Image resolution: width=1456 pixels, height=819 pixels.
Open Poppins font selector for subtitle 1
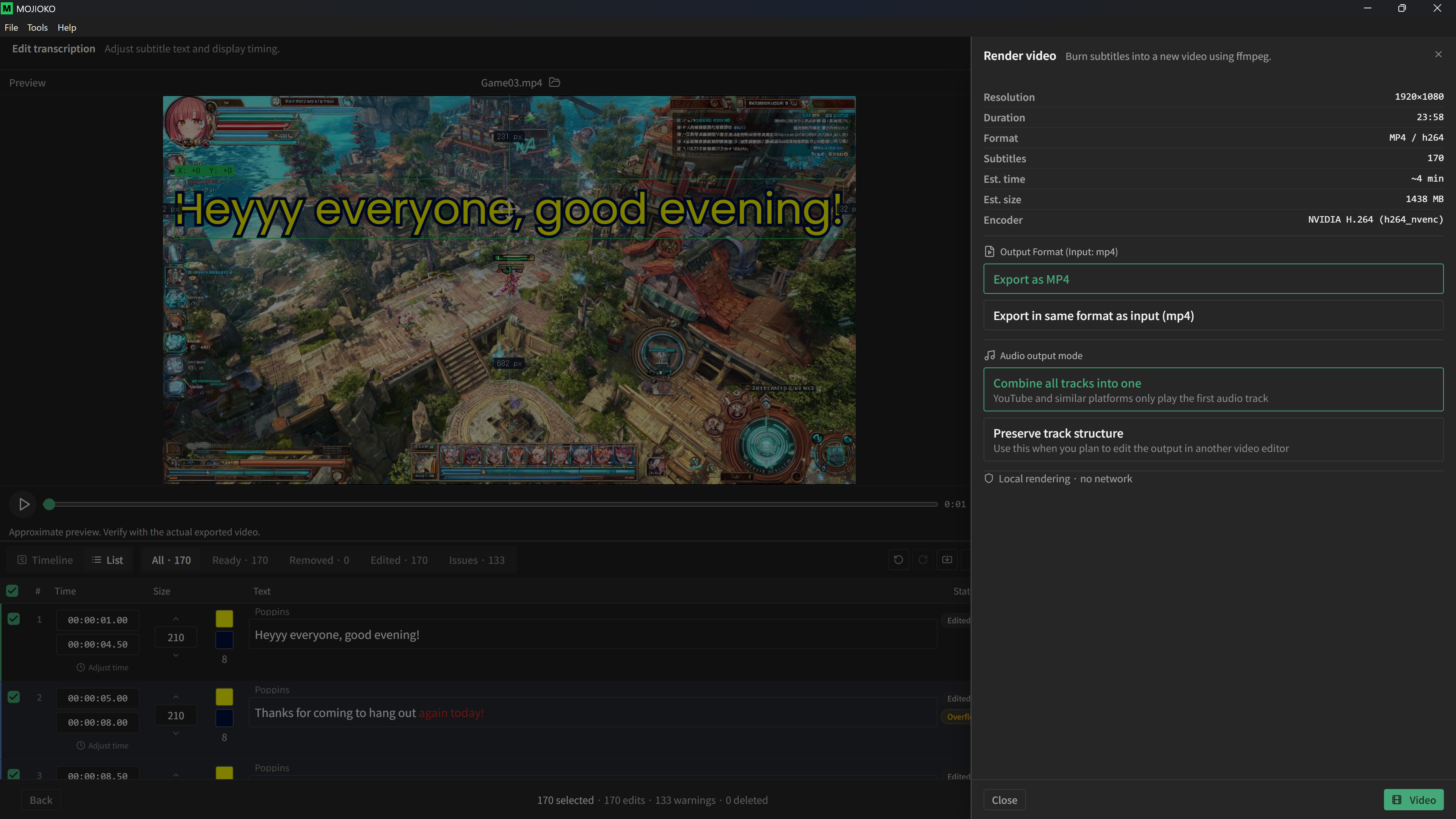(x=272, y=612)
